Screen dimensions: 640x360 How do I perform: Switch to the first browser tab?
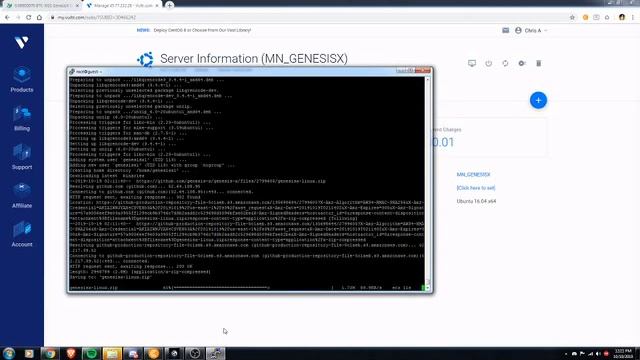pos(41,6)
